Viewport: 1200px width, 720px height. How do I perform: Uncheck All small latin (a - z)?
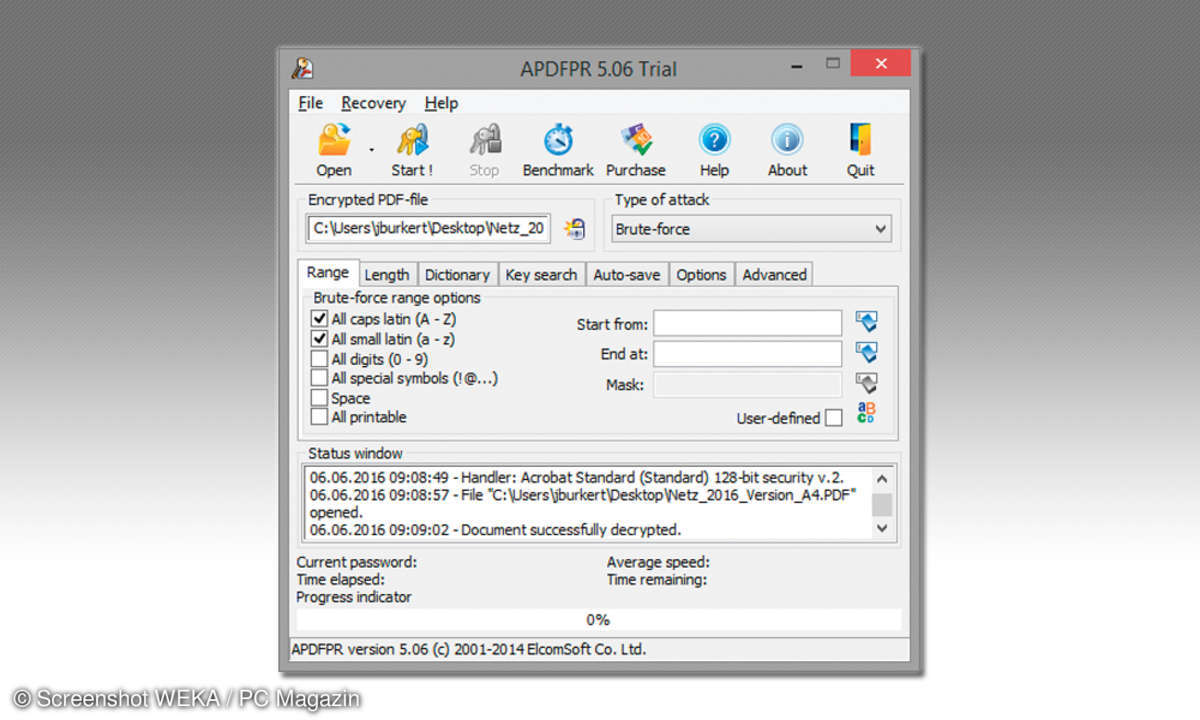[x=319, y=339]
